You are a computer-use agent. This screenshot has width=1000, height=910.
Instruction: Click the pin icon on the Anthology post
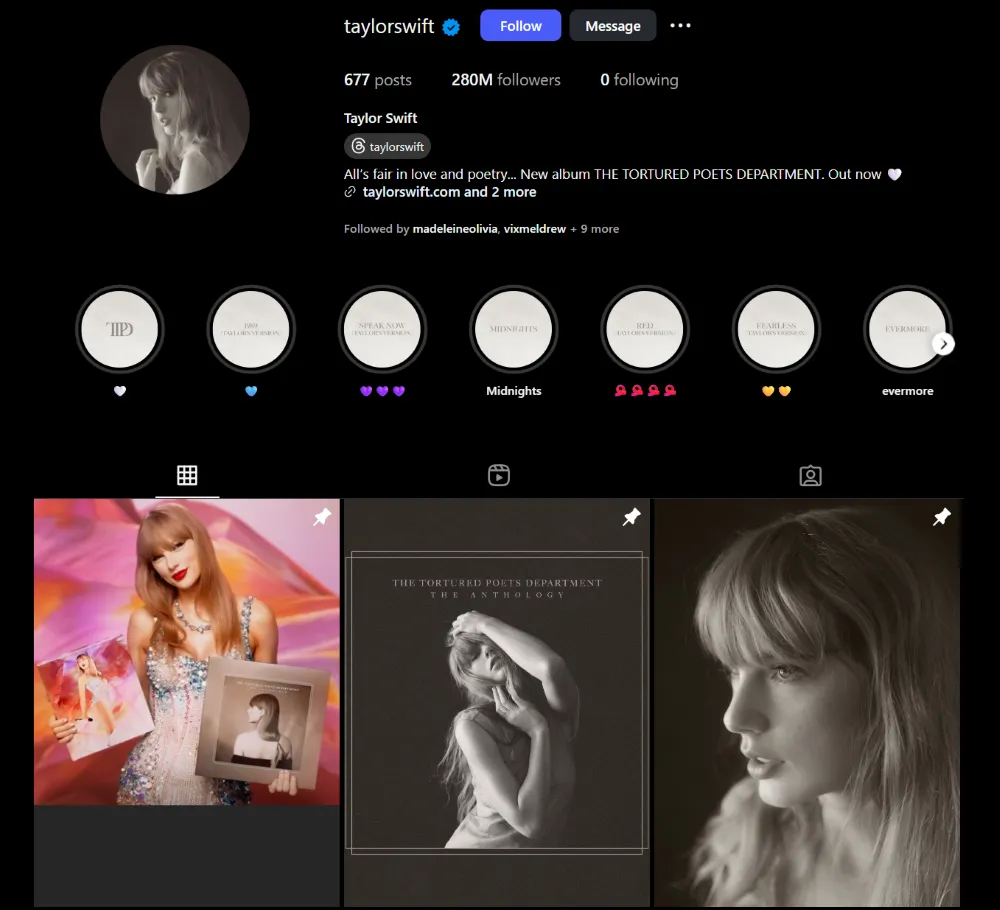631,517
